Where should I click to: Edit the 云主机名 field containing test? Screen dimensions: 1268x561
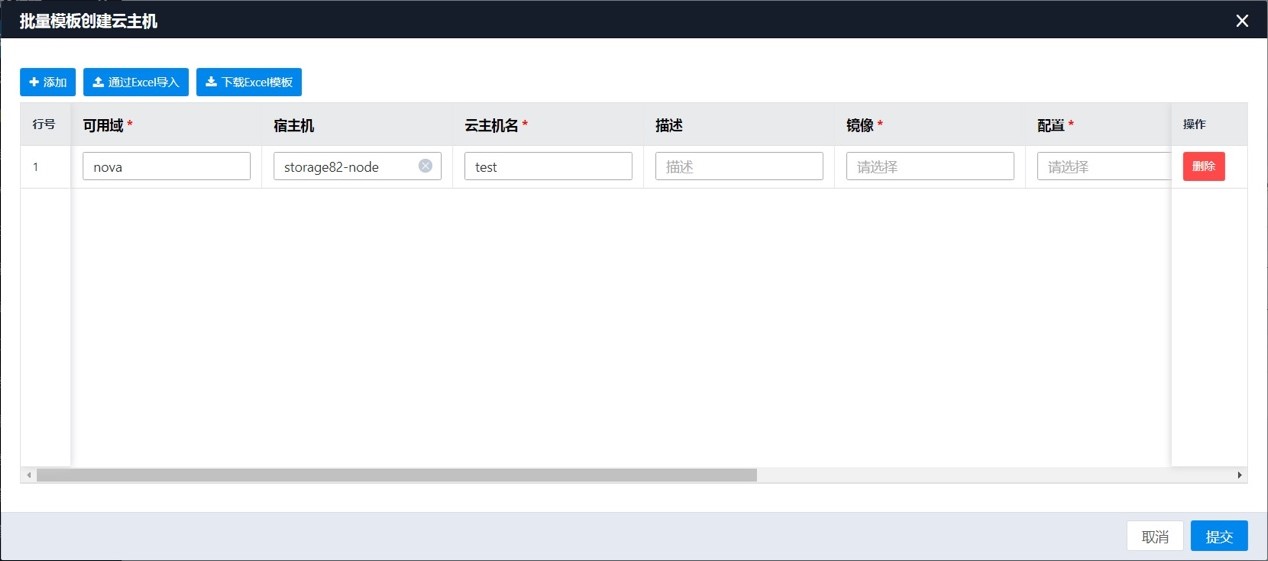tap(548, 166)
